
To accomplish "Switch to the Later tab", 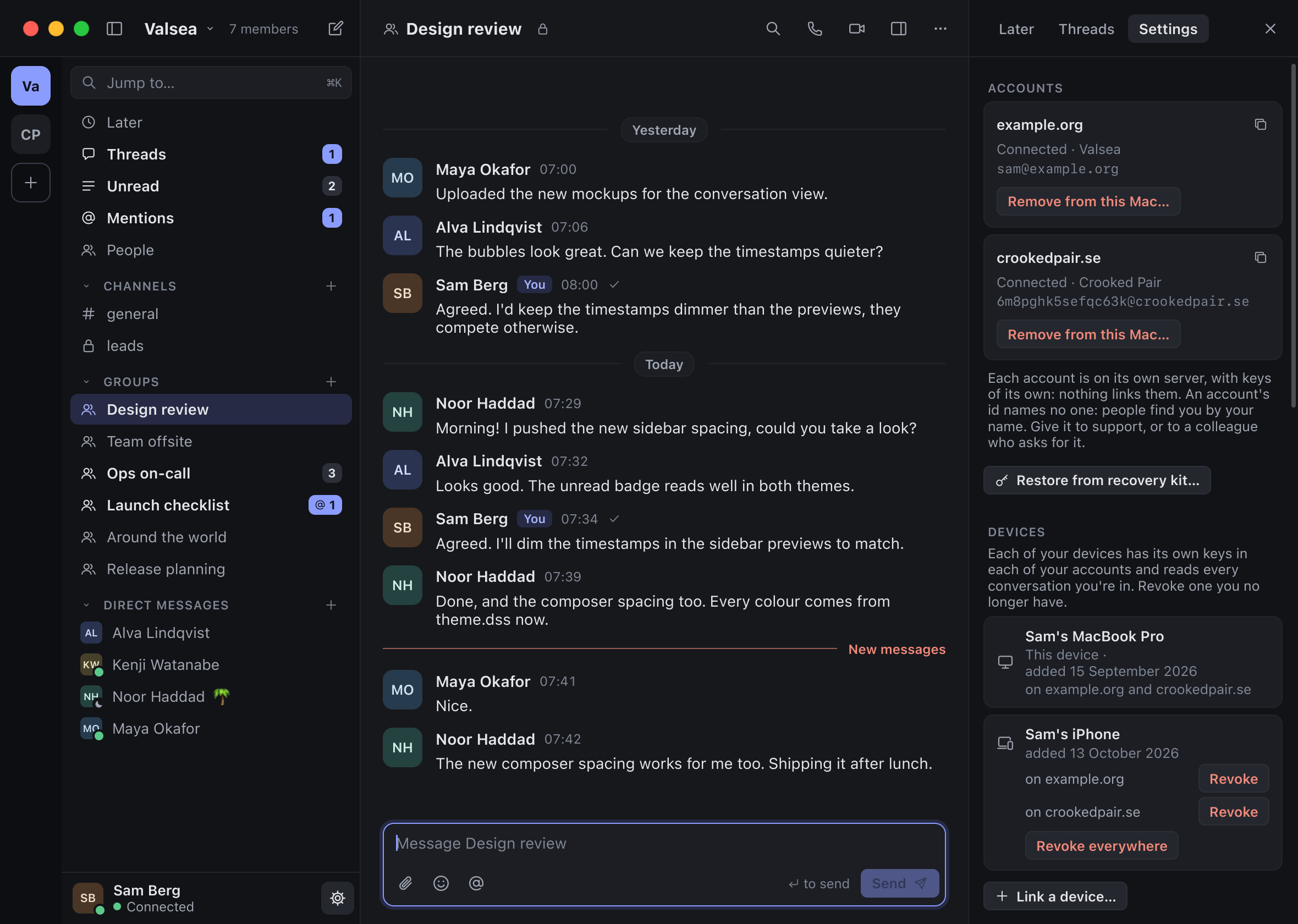I will 1016,29.
